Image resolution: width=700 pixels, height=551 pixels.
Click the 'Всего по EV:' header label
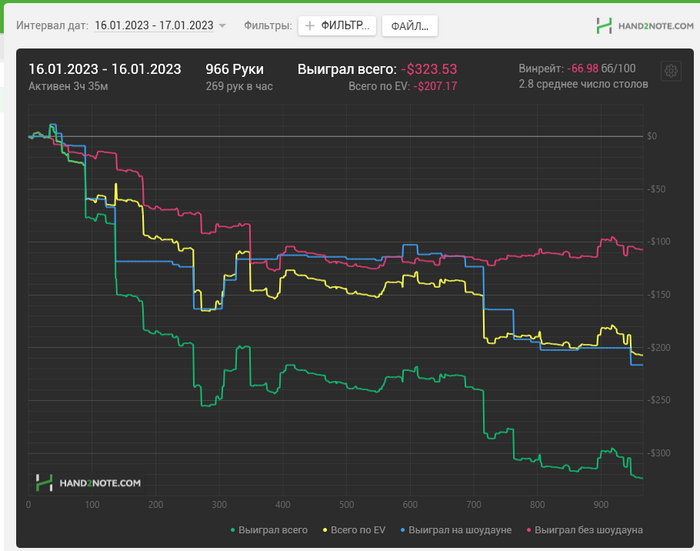pyautogui.click(x=379, y=86)
